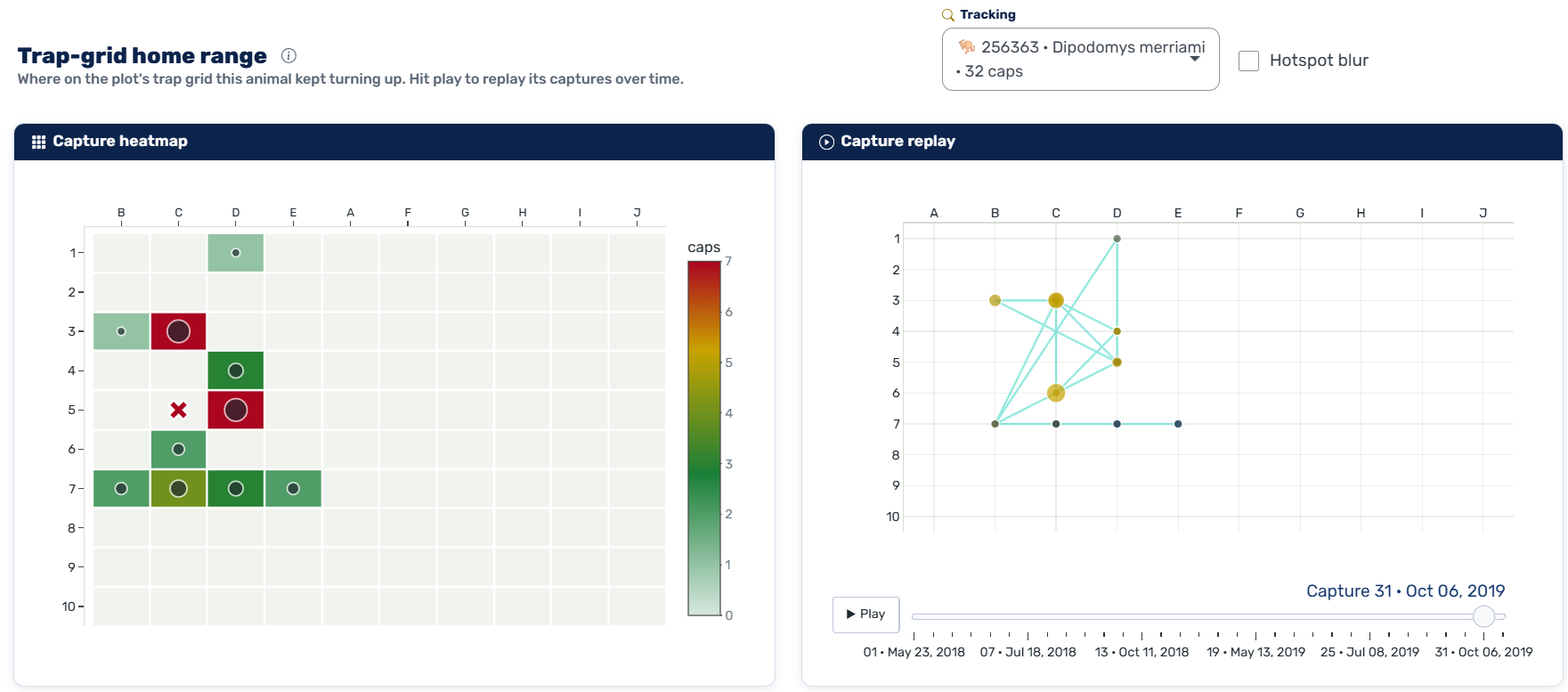Click timeline label 19 • May 13, 2019
The height and width of the screenshot is (692, 1568).
point(1256,652)
